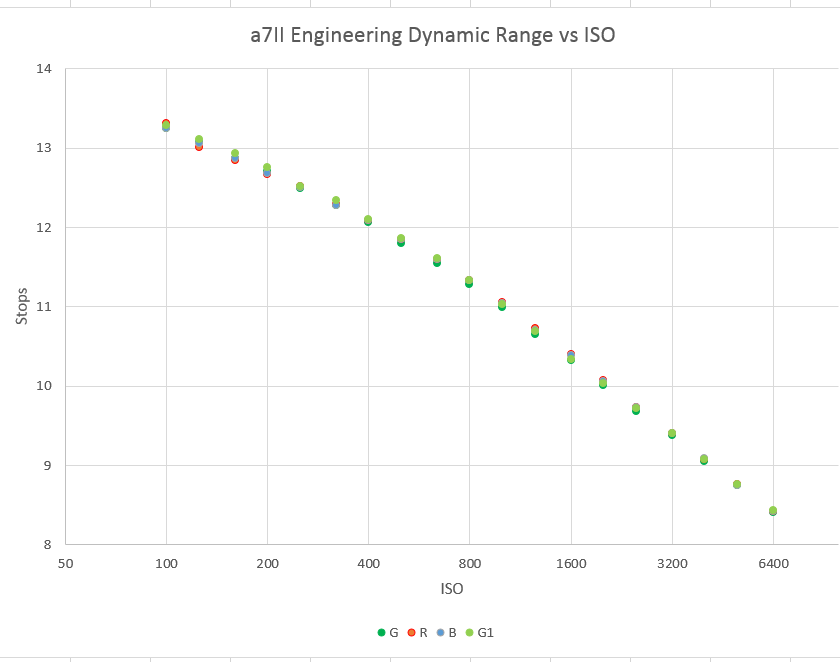840x662 pixels.
Task: Select the chart title a7II Engineering Dynamic Range vs ISO
Action: coord(433,35)
